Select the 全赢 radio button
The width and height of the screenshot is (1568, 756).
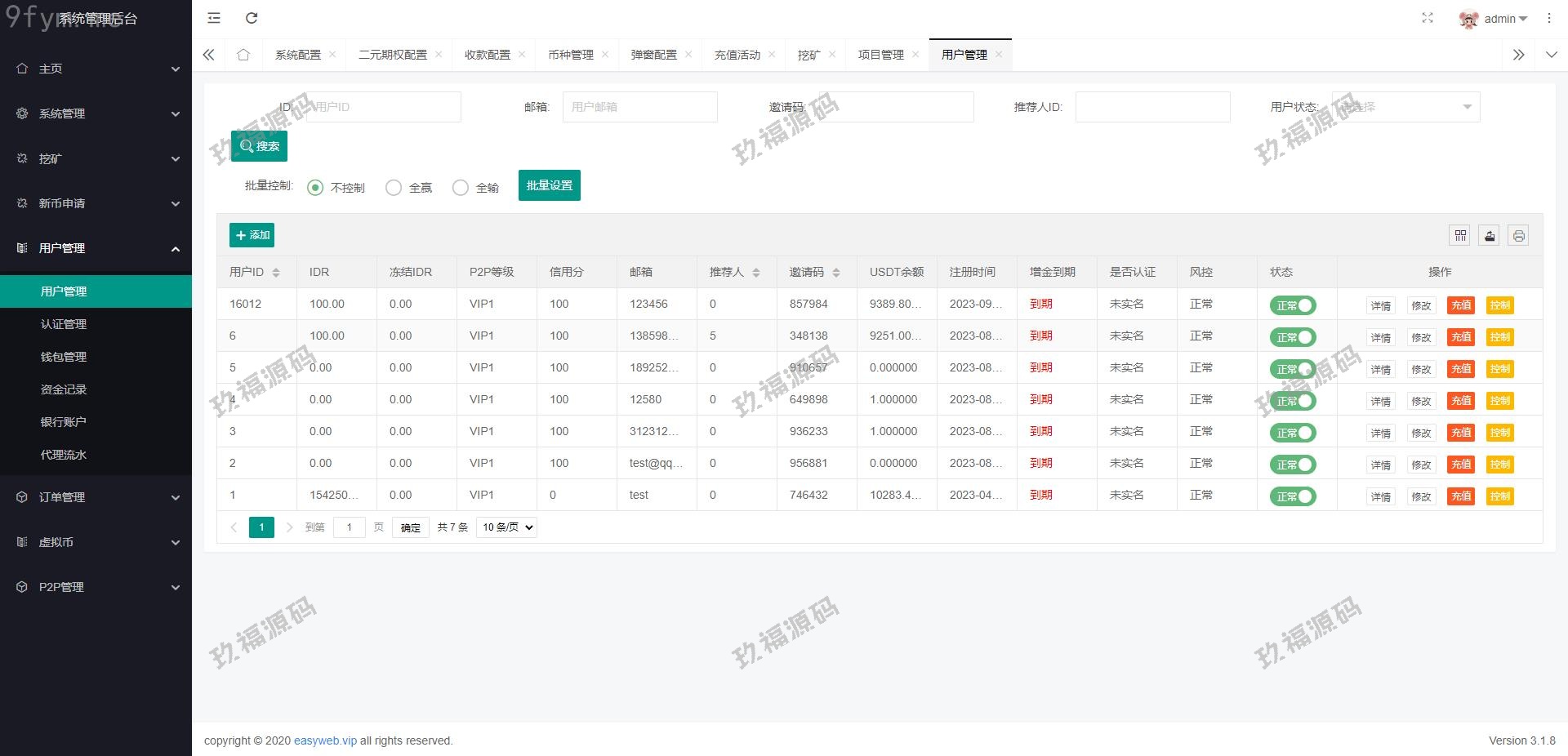click(394, 188)
